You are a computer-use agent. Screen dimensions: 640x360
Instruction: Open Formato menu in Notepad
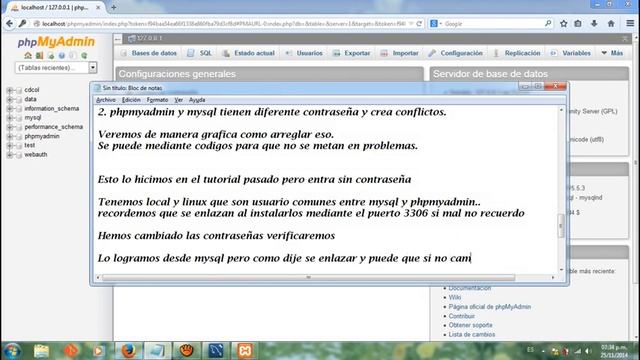point(157,100)
